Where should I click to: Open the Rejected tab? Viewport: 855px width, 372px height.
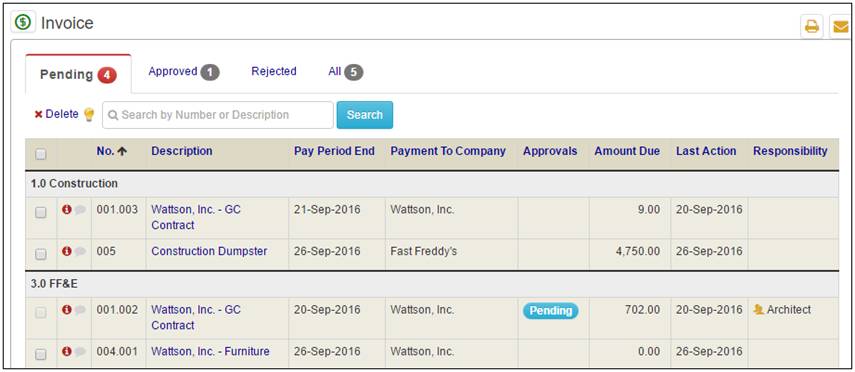pos(274,71)
